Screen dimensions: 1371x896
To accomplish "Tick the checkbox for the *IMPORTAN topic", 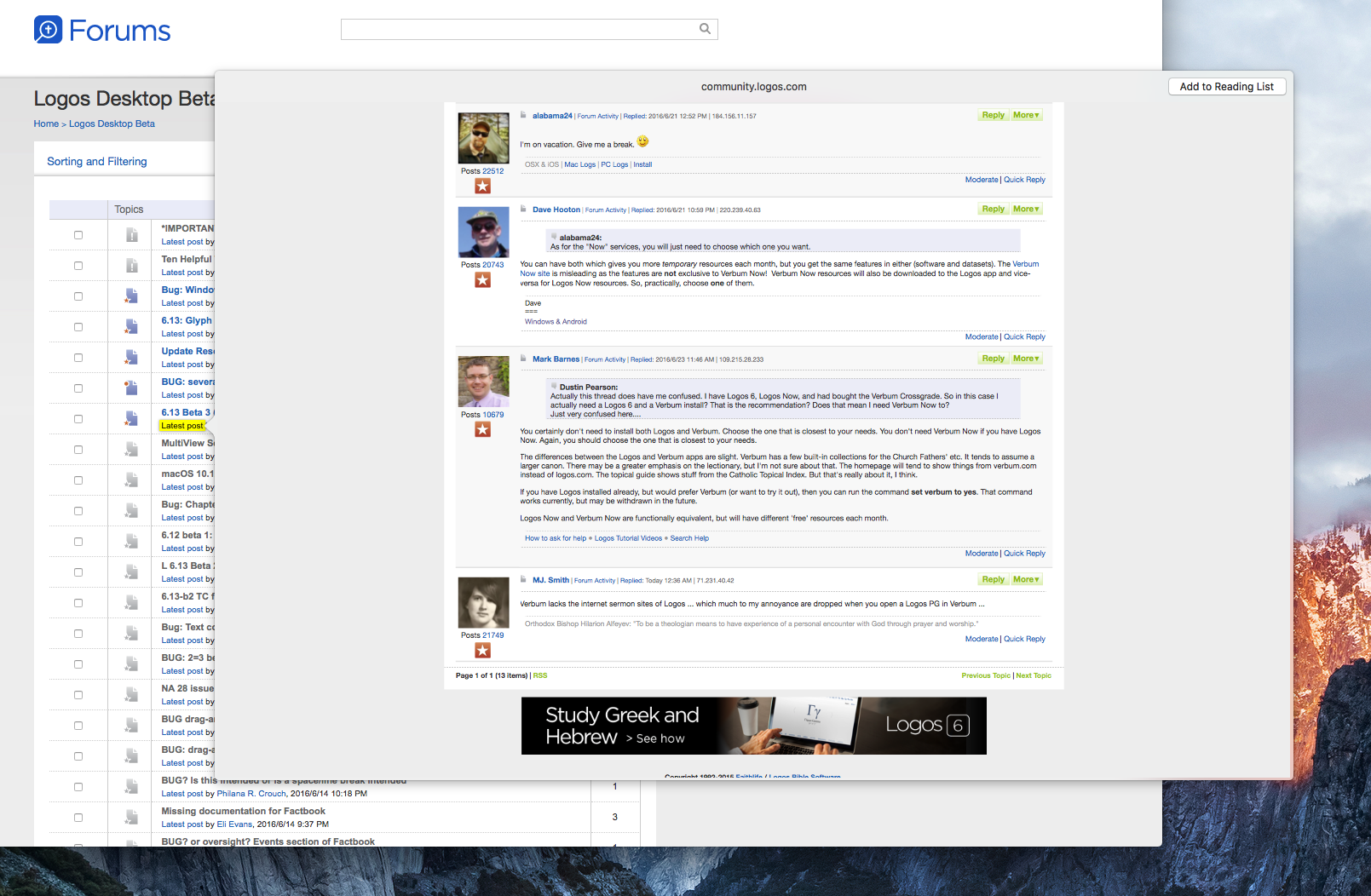I will point(78,235).
